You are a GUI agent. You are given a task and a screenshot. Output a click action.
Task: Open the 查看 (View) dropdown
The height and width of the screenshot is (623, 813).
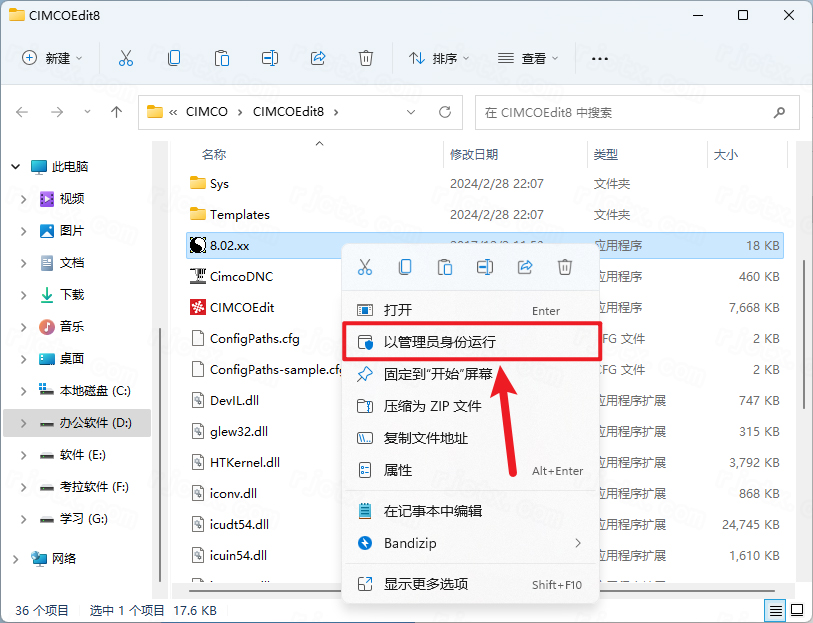[527, 58]
